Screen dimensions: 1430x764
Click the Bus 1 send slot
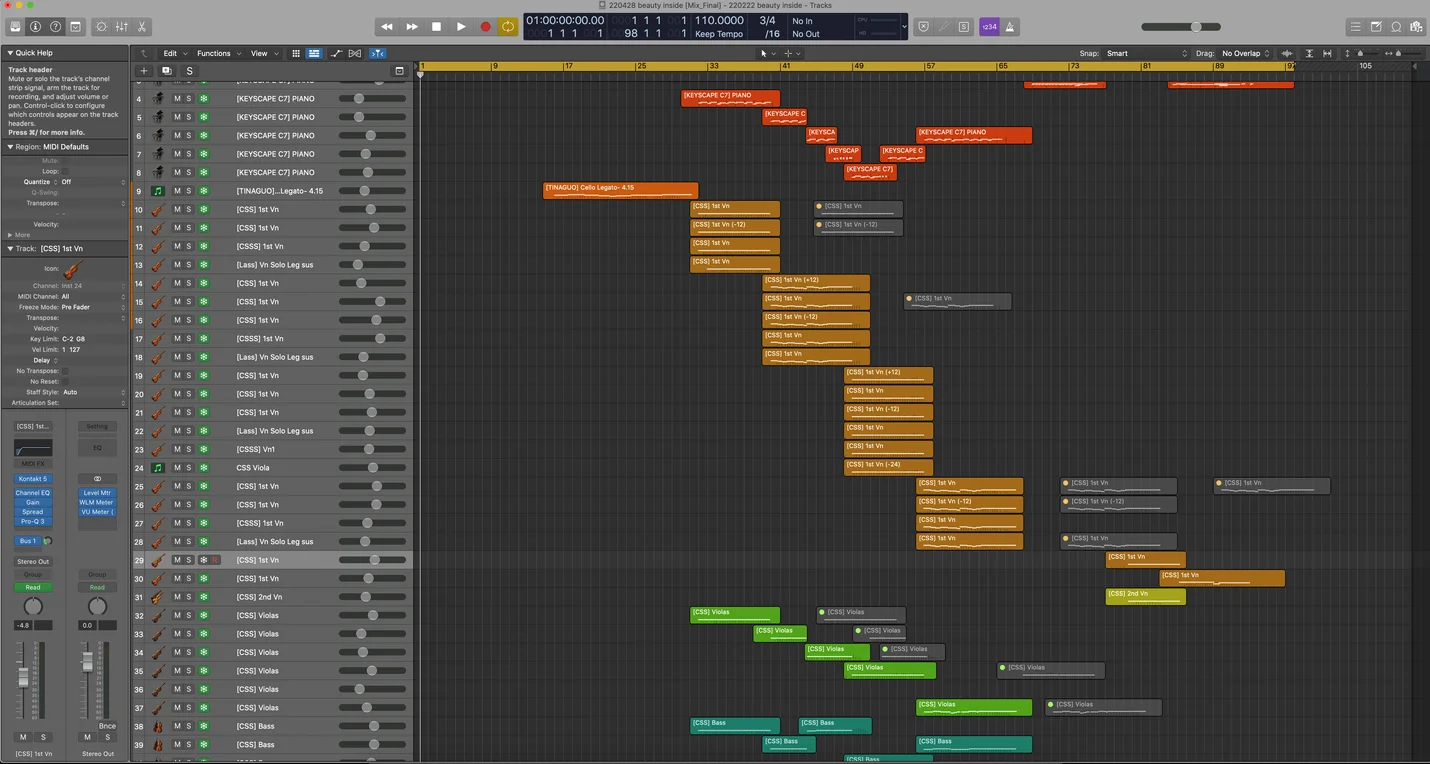click(28, 541)
